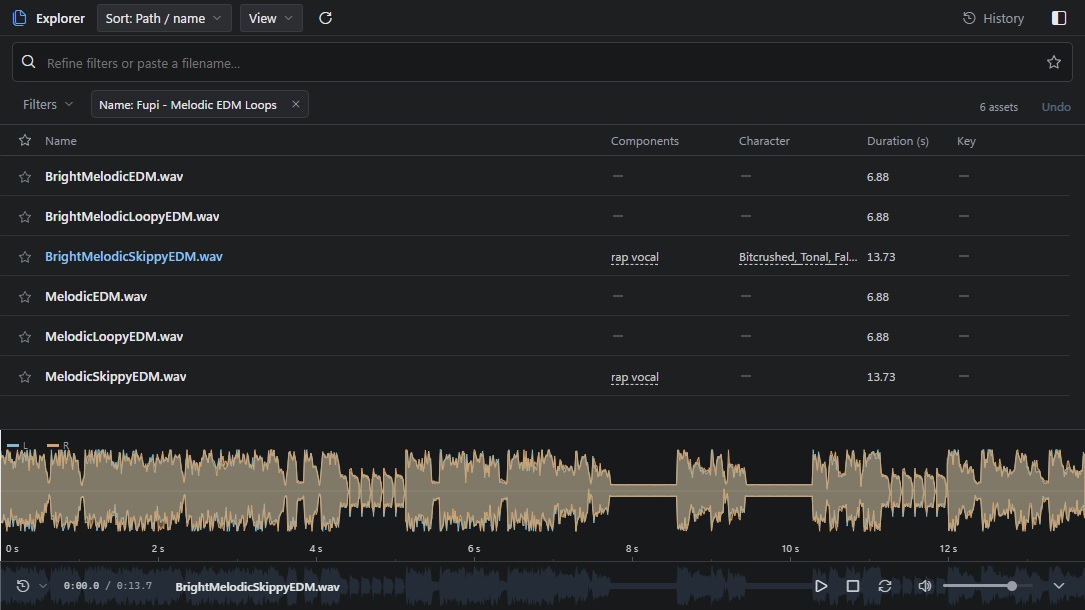1085x610 pixels.
Task: Save search with the star icon
Action: 1053,62
